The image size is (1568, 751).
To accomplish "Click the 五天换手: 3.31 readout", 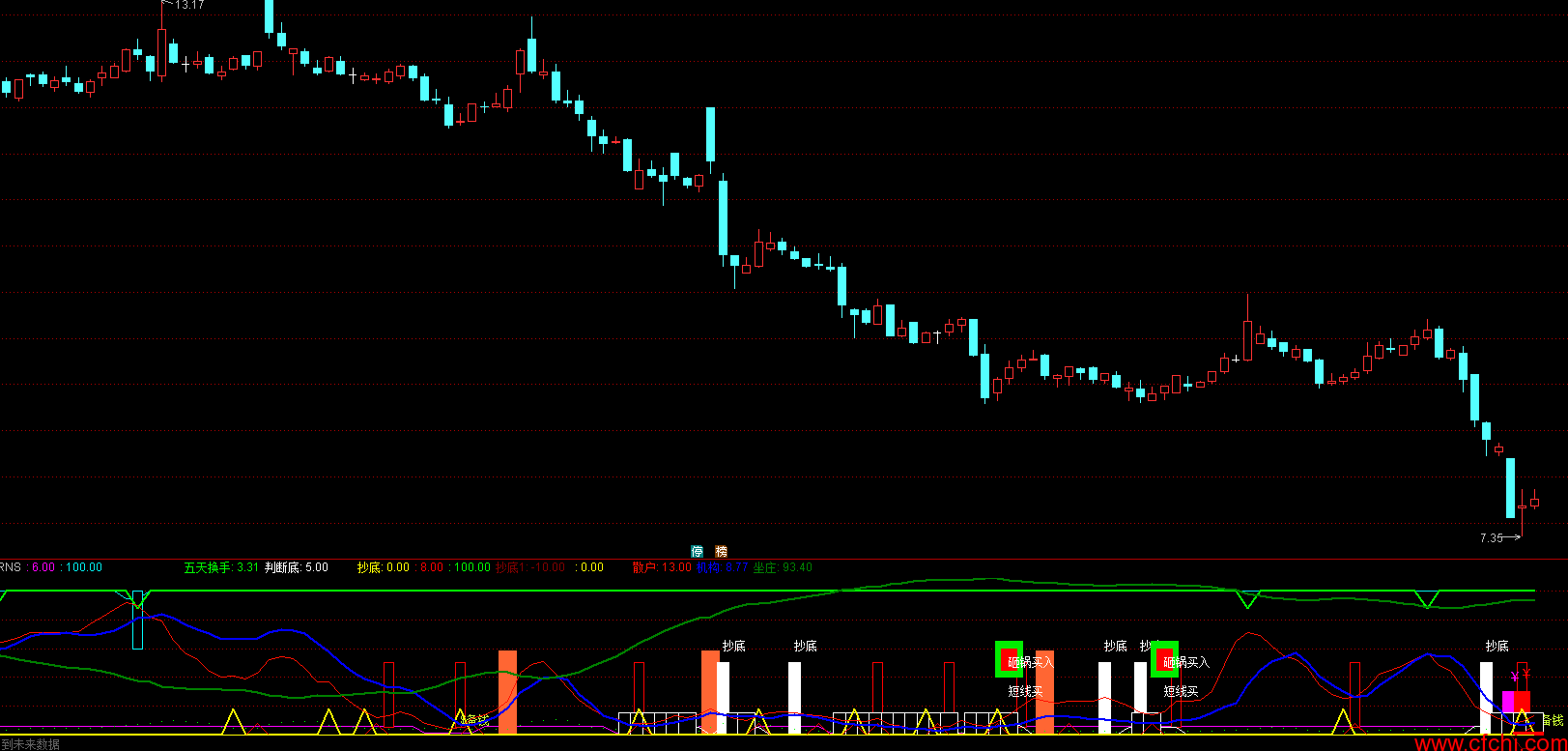I will click(x=221, y=567).
